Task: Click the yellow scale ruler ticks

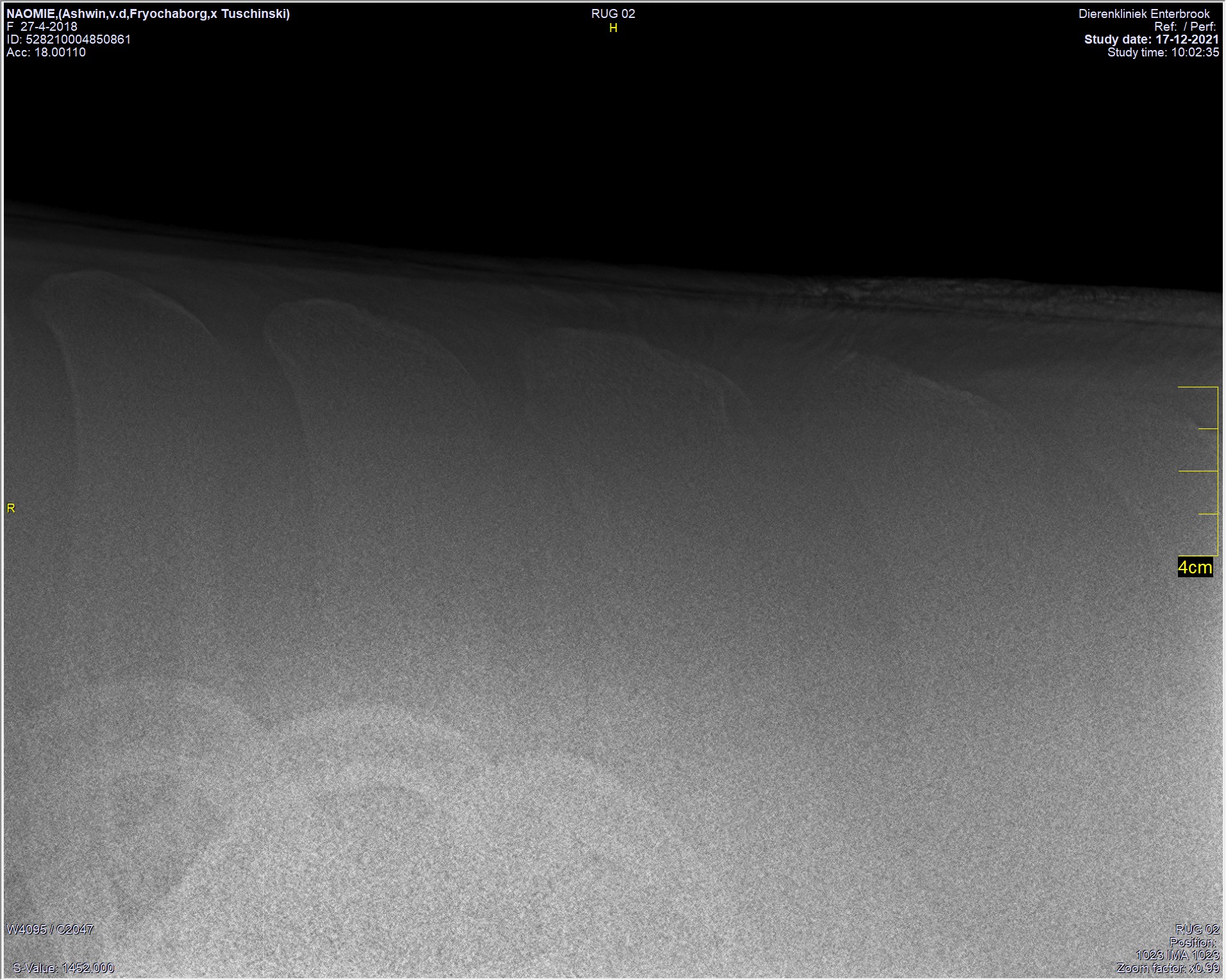Action: tap(1198, 471)
